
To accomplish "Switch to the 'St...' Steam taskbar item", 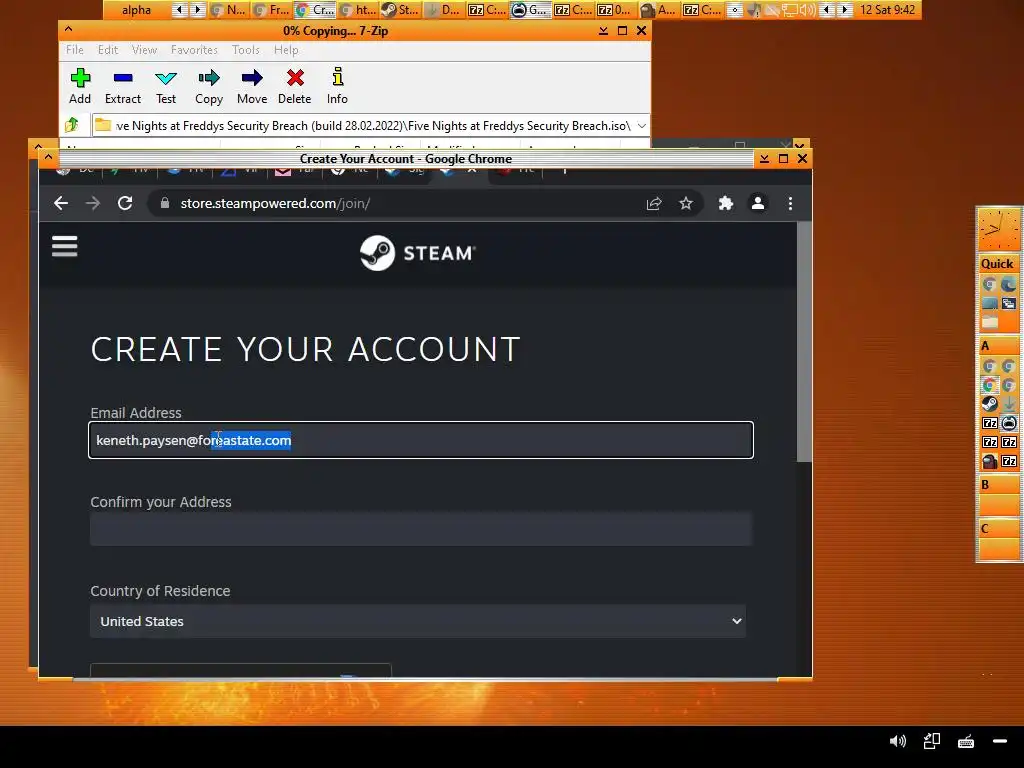I will tap(400, 10).
